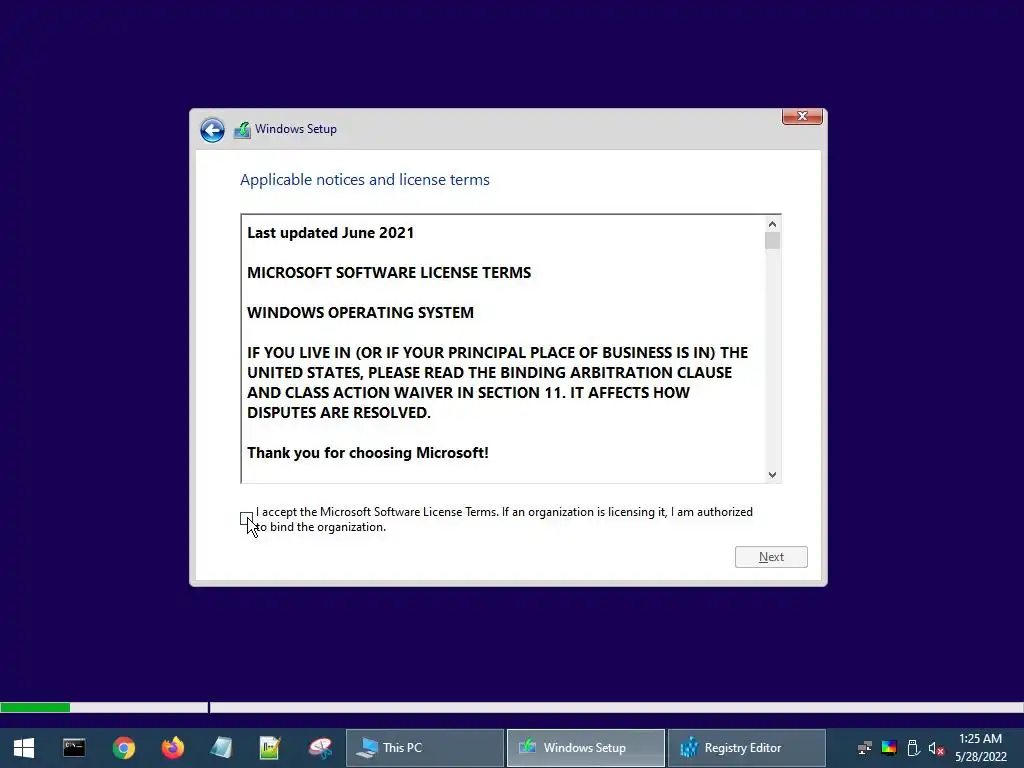
Task: Click 'MICROSOFT SOFTWARE LICENSE TERMS' heading
Action: click(x=389, y=273)
